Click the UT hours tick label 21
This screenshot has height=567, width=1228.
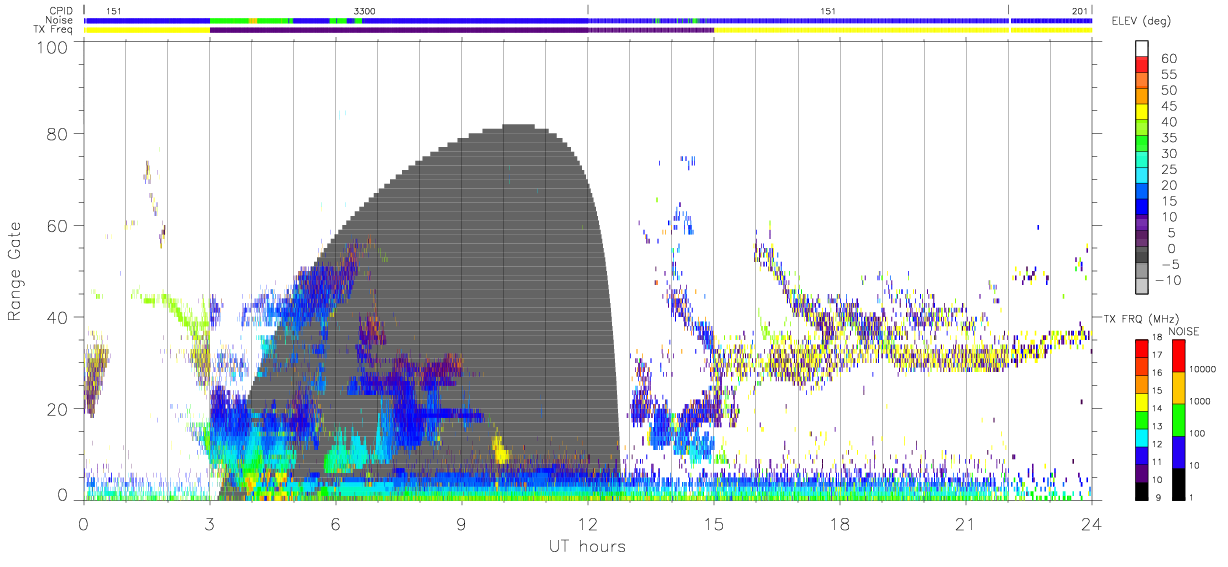tap(966, 523)
